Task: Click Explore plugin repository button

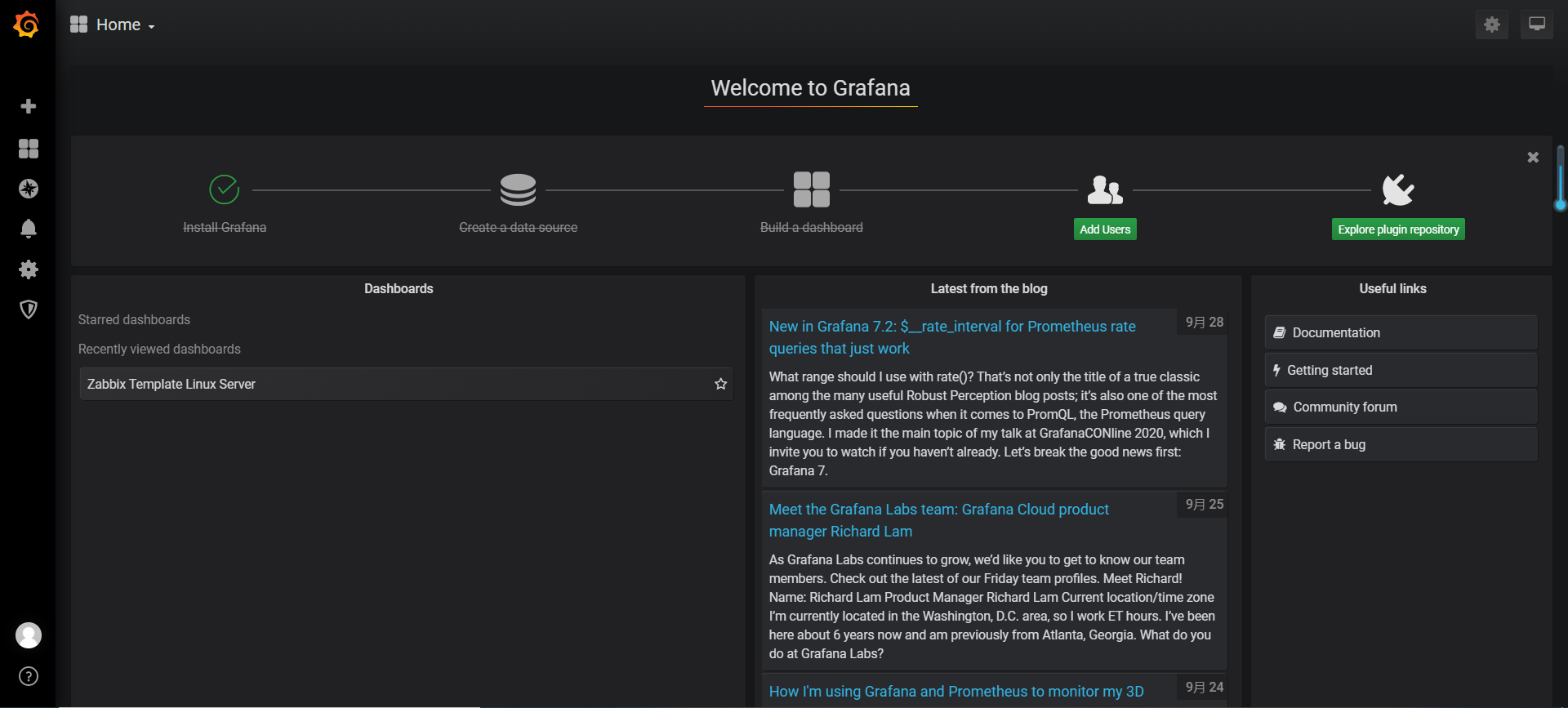Action: coord(1398,229)
